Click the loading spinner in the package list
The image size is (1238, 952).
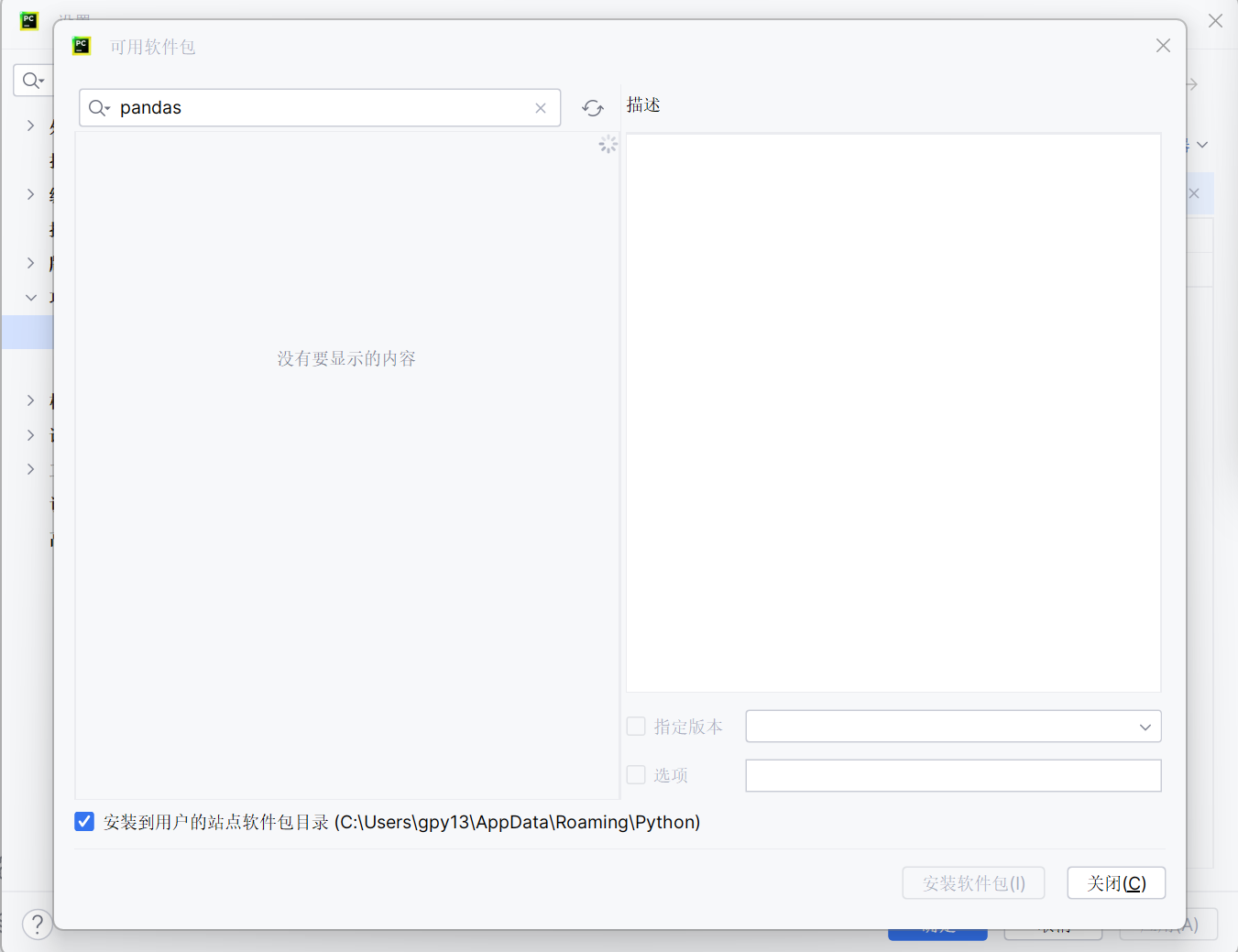click(x=608, y=144)
